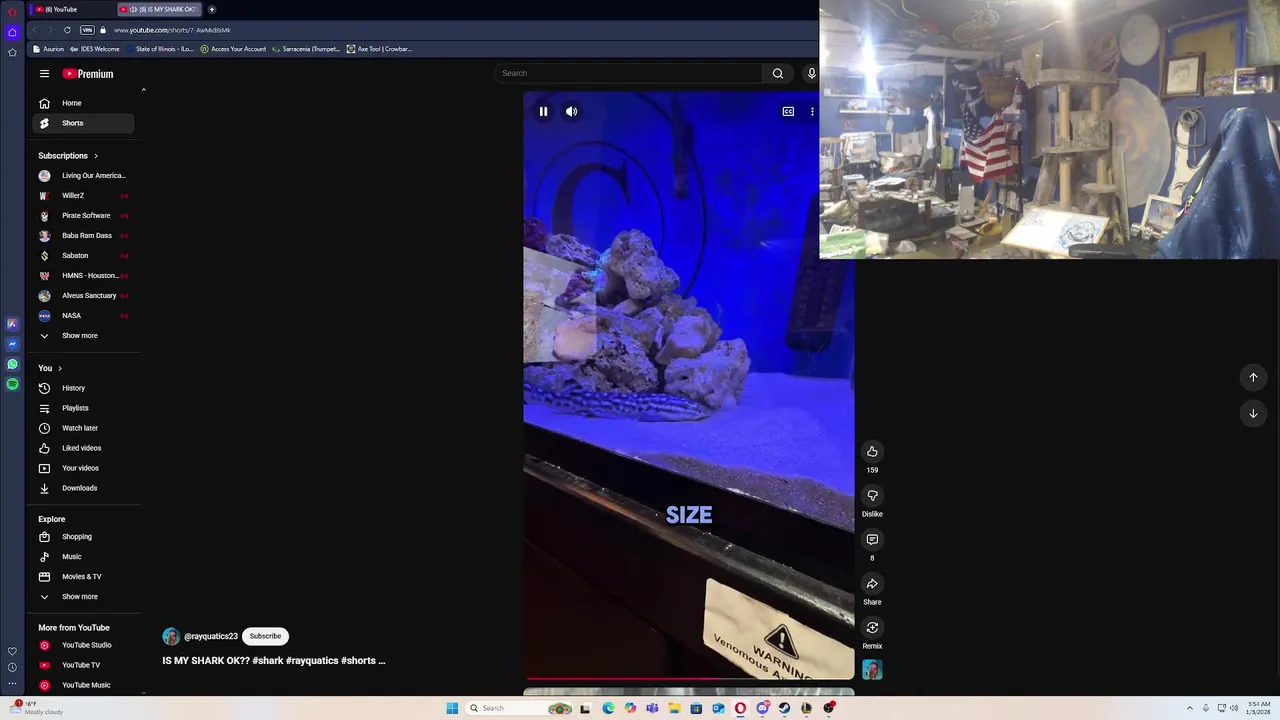Share this short
1280x720 pixels.
pyautogui.click(x=872, y=584)
